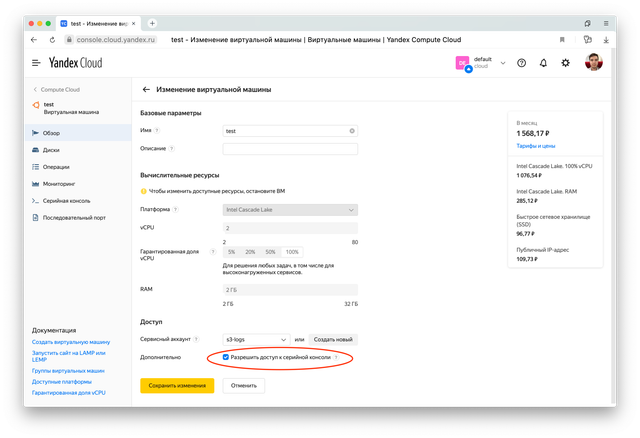
Task: Open the Yandex Cloud hamburger menu
Action: tap(23, 62)
